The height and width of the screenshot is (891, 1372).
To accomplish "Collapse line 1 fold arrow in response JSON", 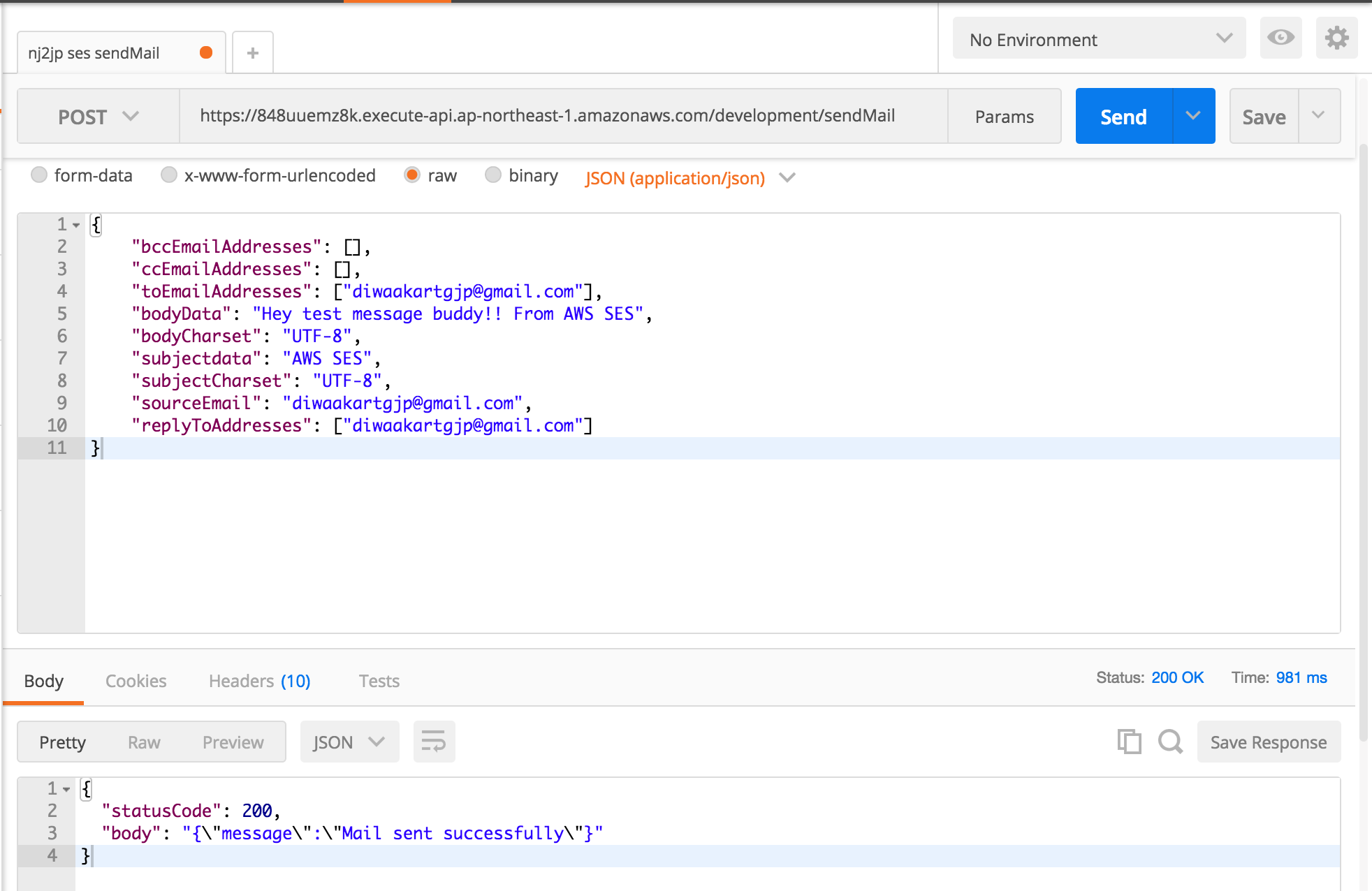I will click(x=66, y=789).
